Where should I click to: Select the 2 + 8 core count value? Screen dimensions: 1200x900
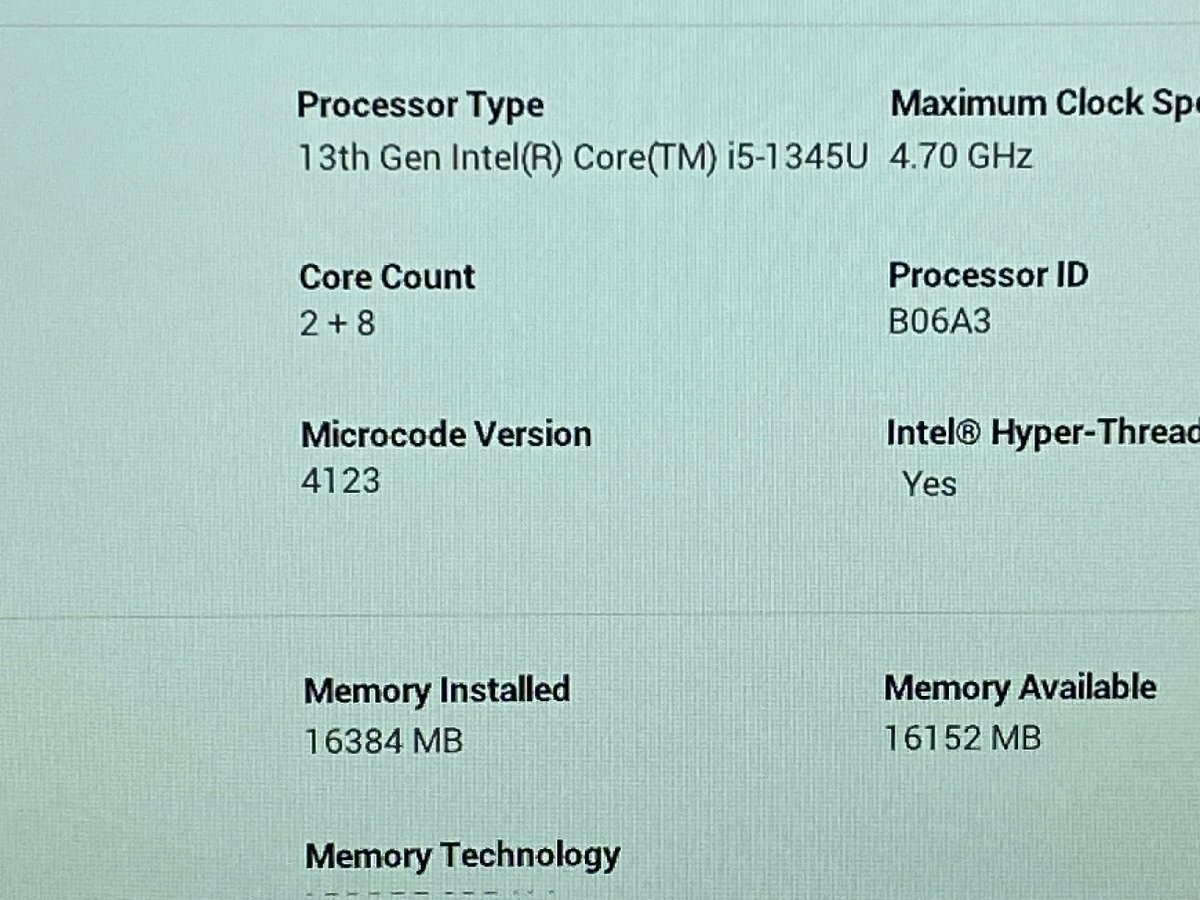338,324
